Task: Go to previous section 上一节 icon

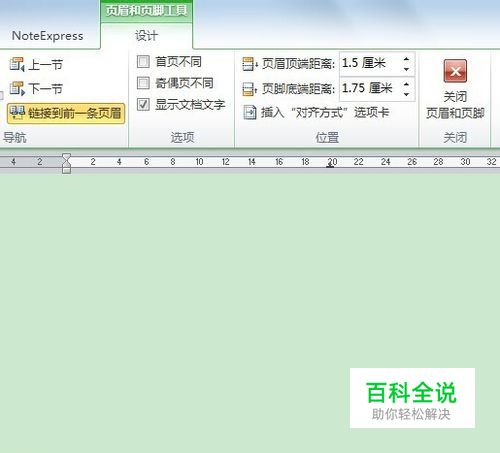Action: coord(17,64)
